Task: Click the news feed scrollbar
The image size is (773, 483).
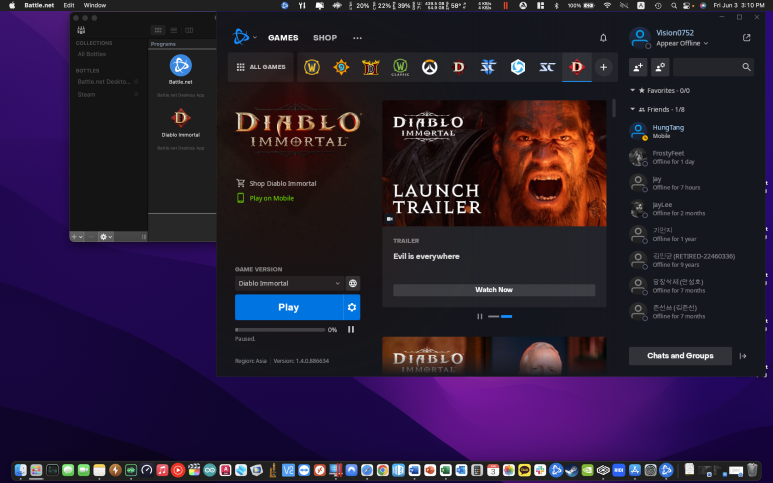Action: 614,108
